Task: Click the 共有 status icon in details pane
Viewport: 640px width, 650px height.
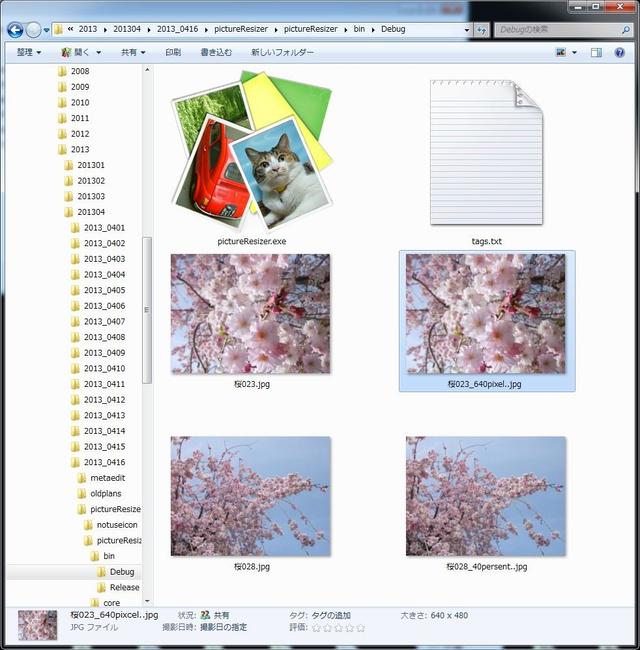Action: pyautogui.click(x=205, y=616)
